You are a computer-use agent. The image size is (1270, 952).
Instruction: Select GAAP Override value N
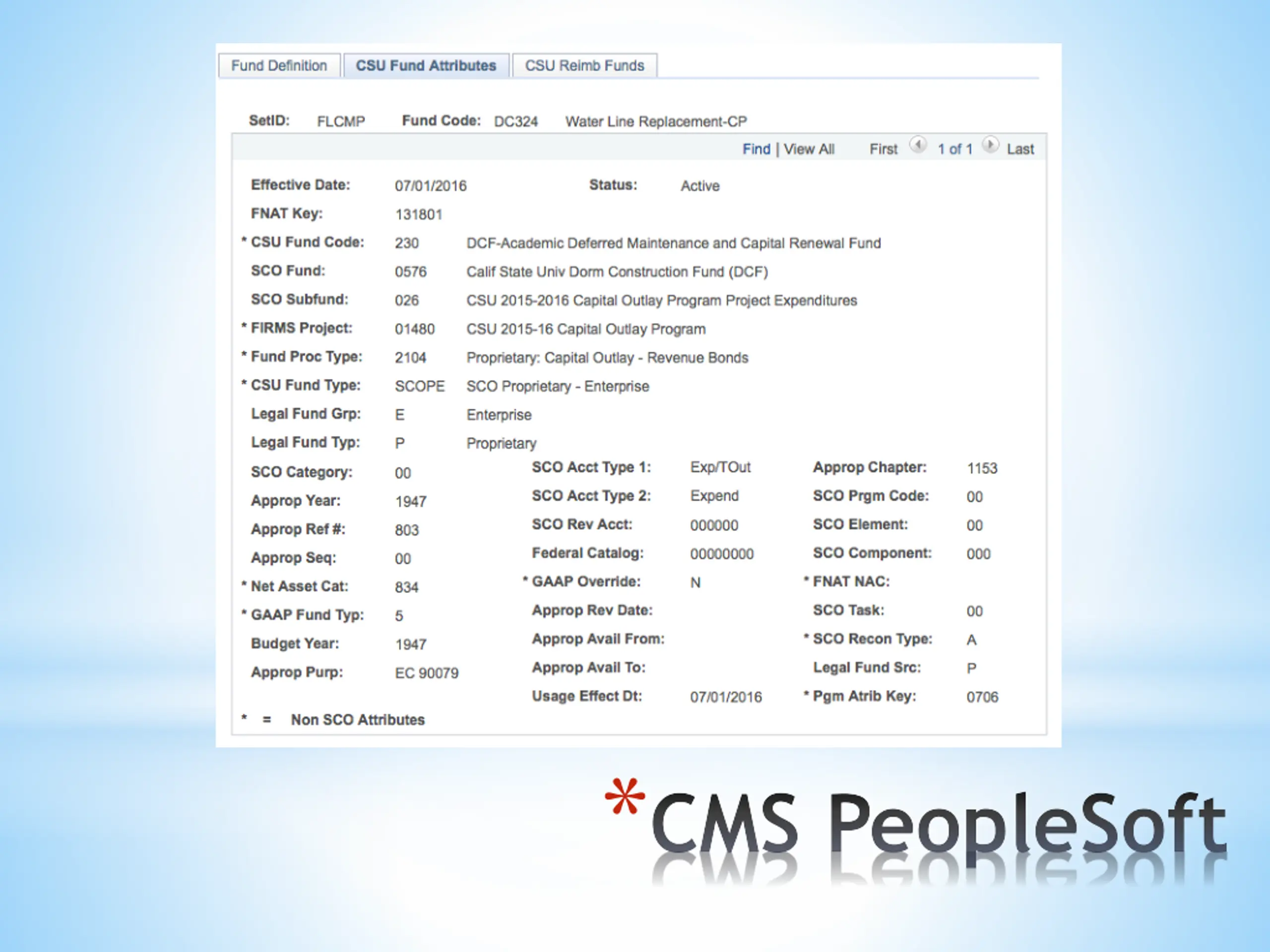[x=696, y=583]
